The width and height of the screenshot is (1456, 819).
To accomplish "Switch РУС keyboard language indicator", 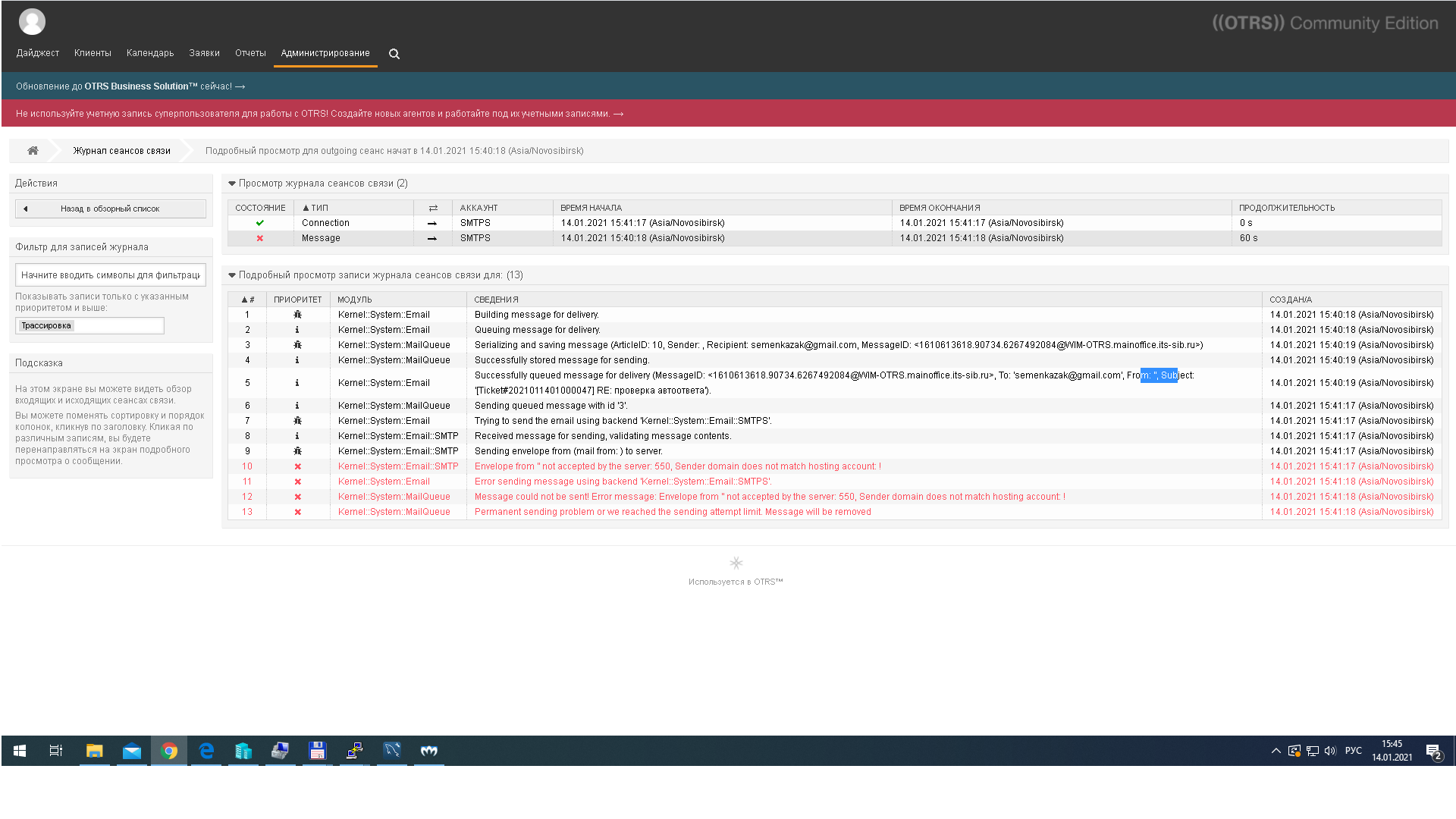I will [1354, 751].
